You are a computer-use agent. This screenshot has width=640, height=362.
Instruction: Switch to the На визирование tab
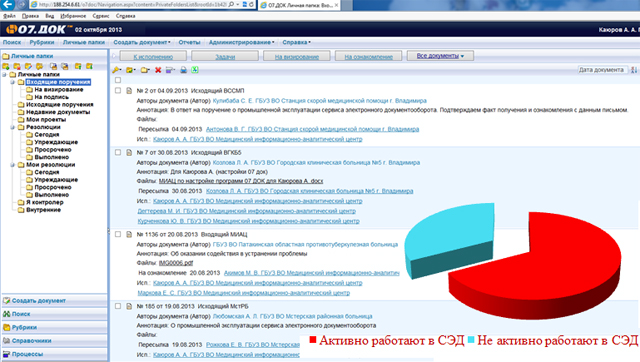coord(297,56)
